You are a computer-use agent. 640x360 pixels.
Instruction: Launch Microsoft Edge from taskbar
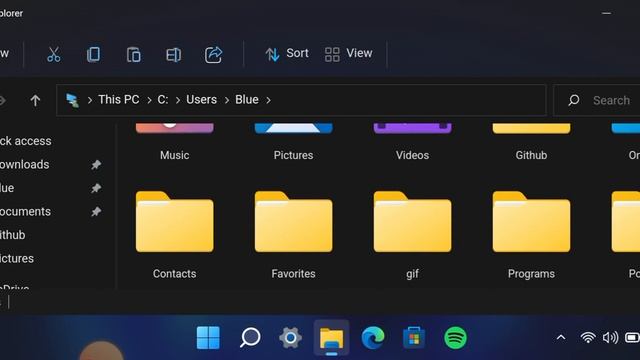pos(373,338)
